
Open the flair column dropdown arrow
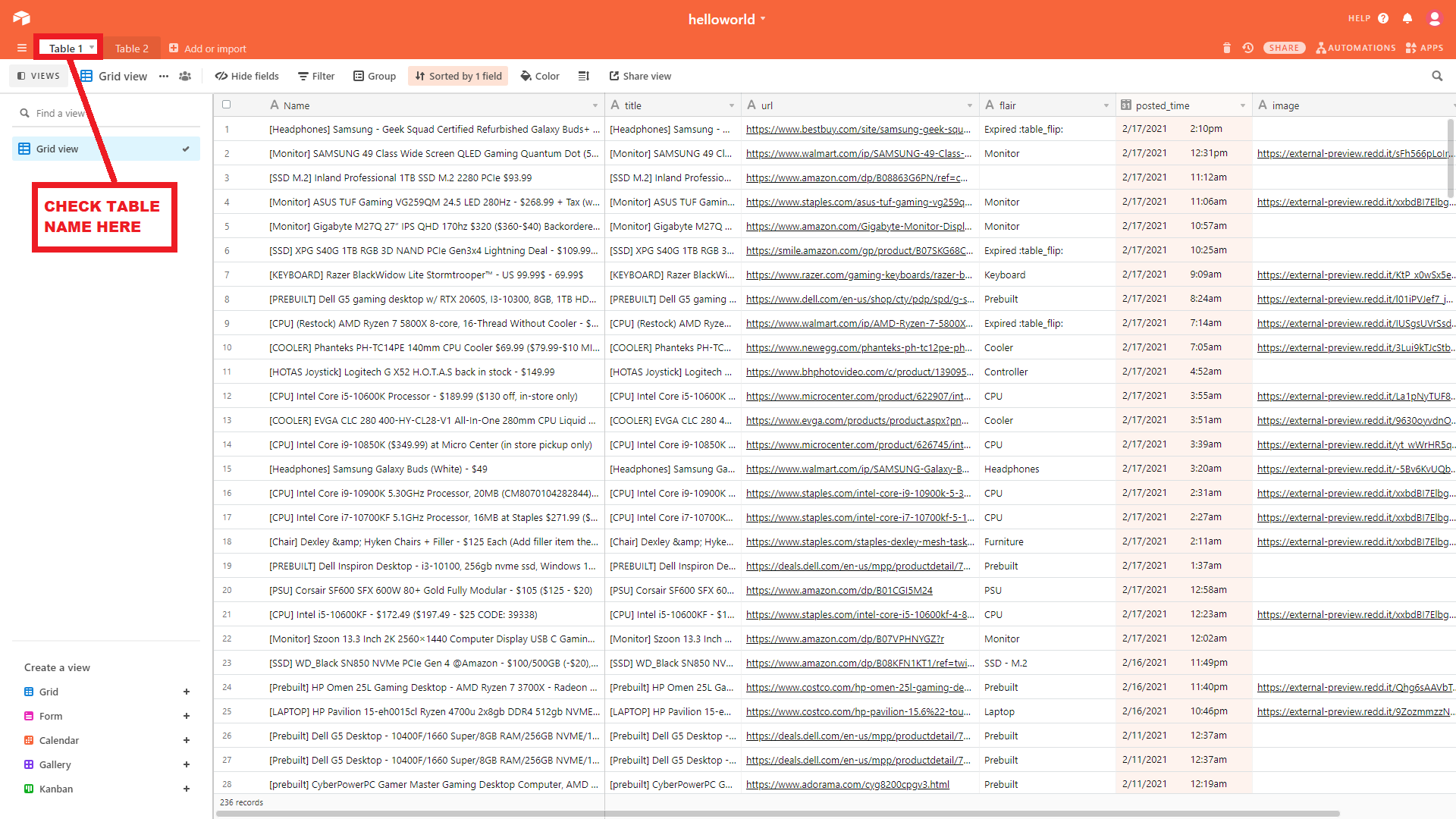click(x=1106, y=105)
